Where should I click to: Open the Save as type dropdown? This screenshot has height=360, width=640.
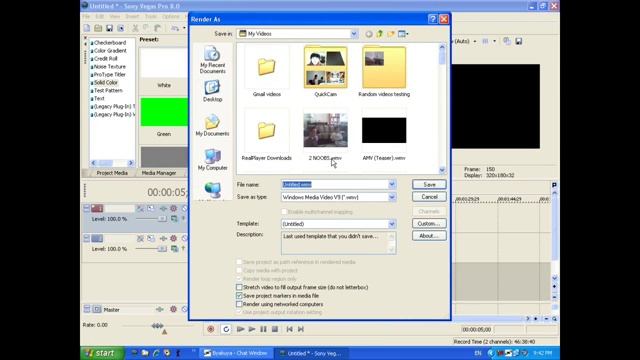[x=392, y=197]
